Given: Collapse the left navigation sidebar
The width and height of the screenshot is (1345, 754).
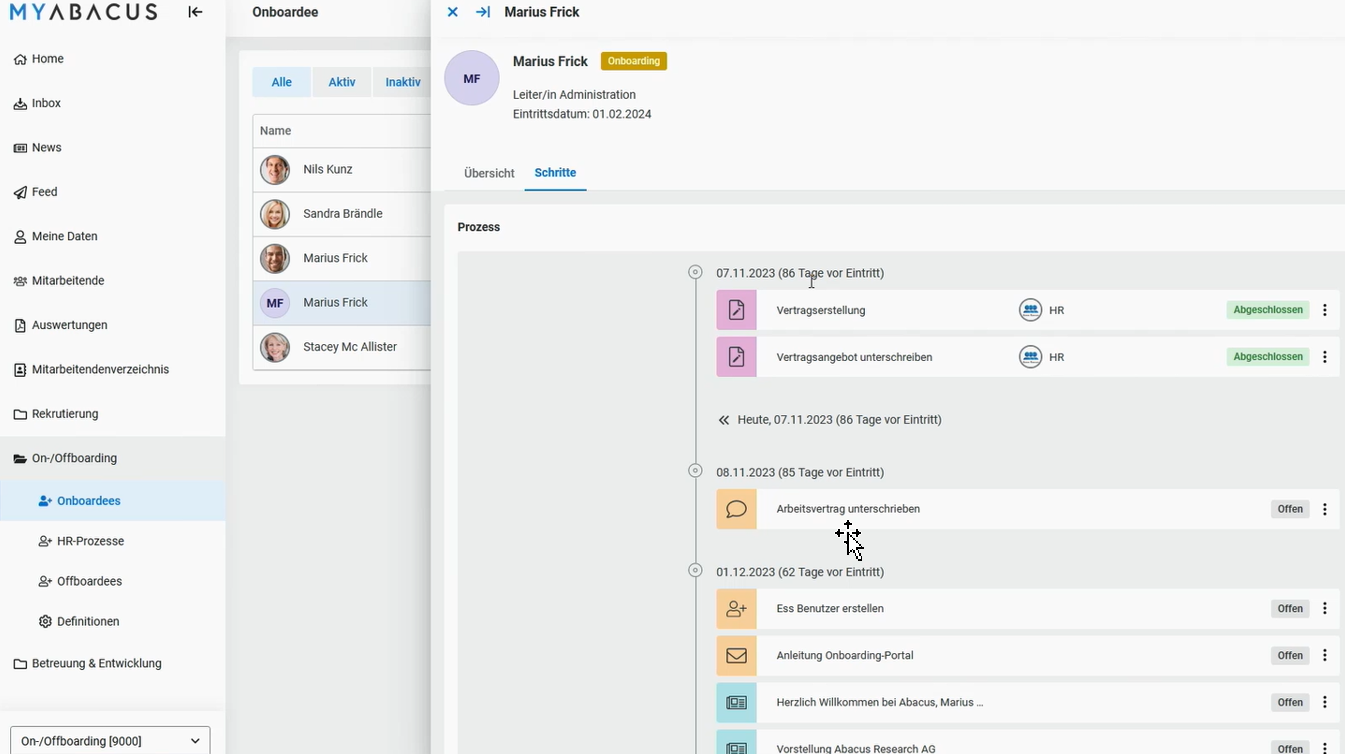Looking at the screenshot, I should pyautogui.click(x=195, y=12).
